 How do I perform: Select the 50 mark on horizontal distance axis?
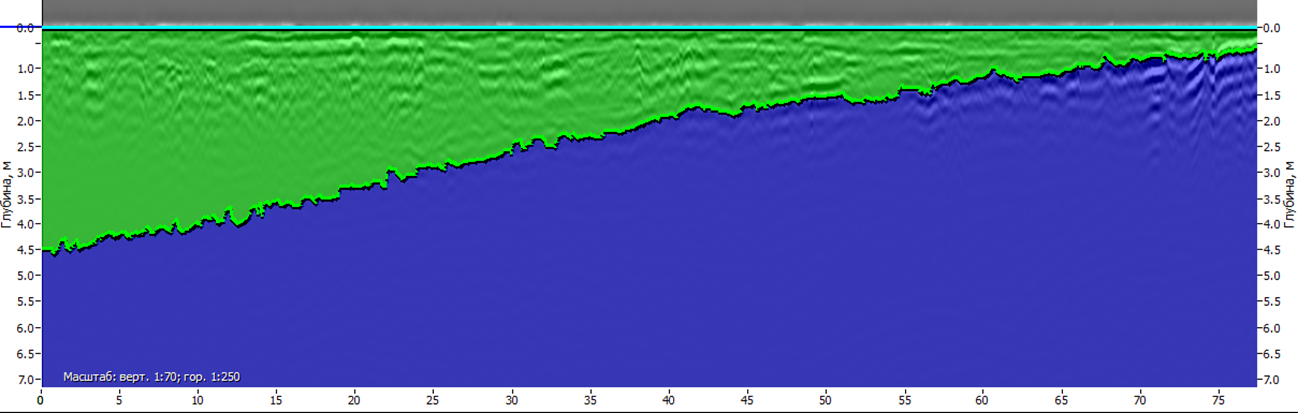tap(825, 399)
